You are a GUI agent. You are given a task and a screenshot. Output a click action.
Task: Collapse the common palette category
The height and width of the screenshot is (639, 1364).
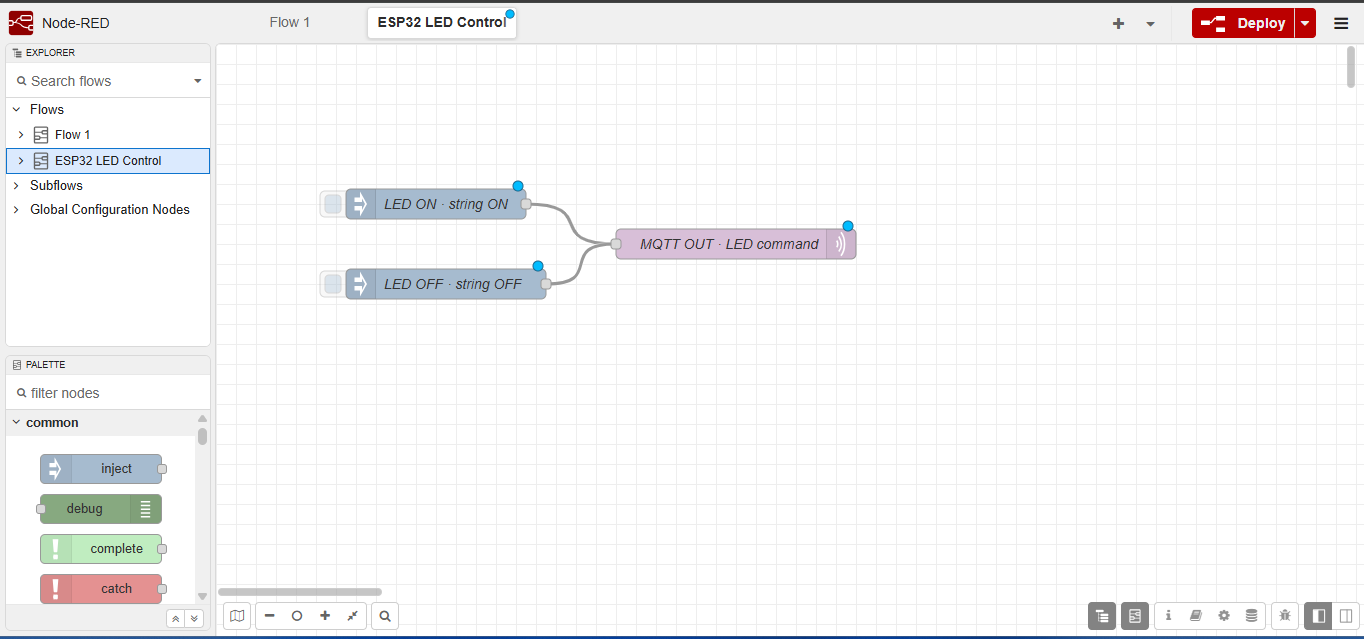coord(16,423)
